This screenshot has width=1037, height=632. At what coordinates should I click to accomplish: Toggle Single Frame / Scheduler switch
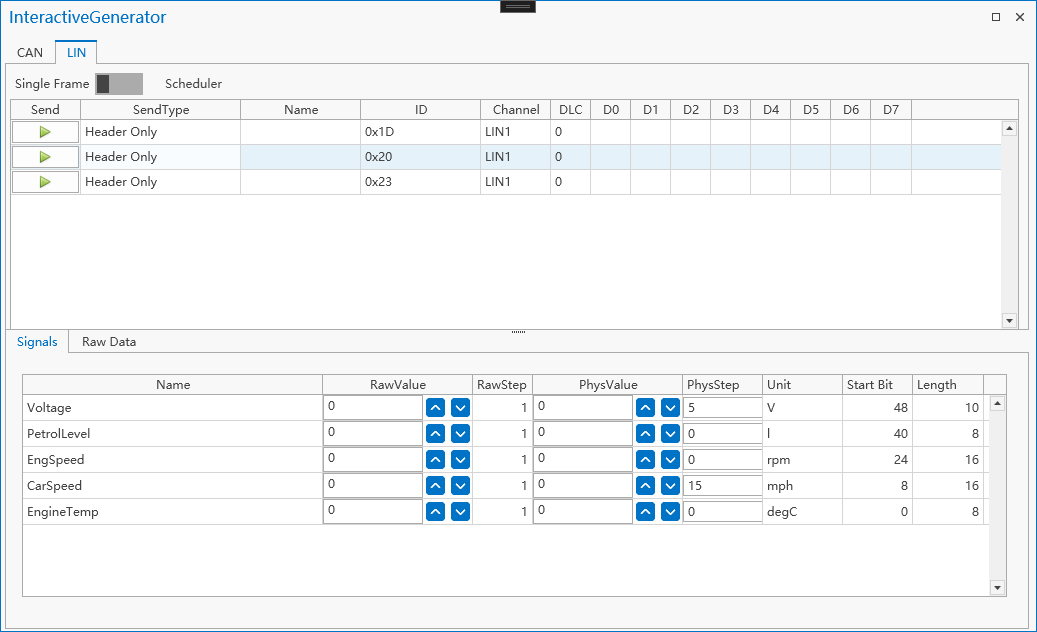pos(119,84)
